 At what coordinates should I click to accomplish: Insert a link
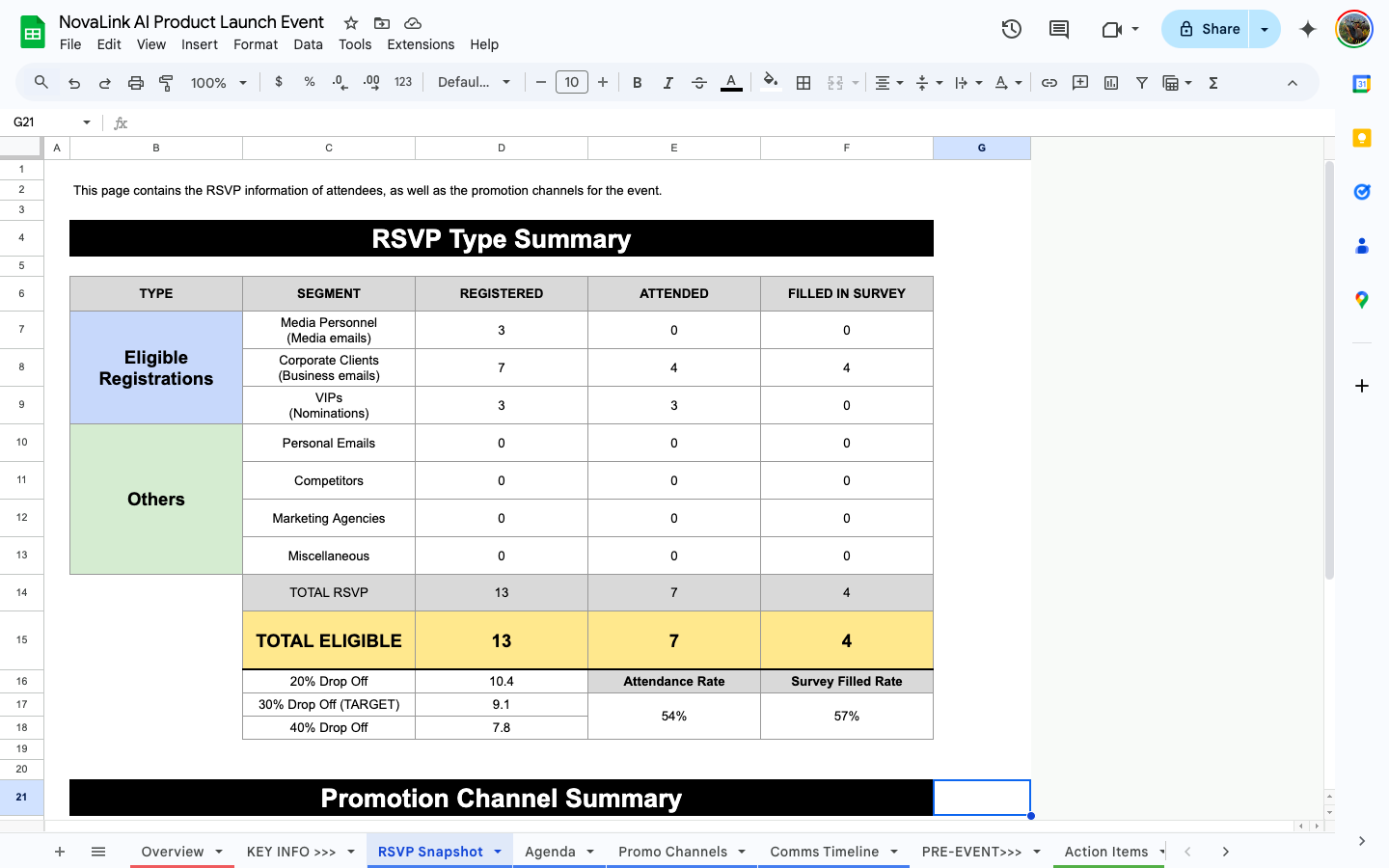(x=1049, y=83)
